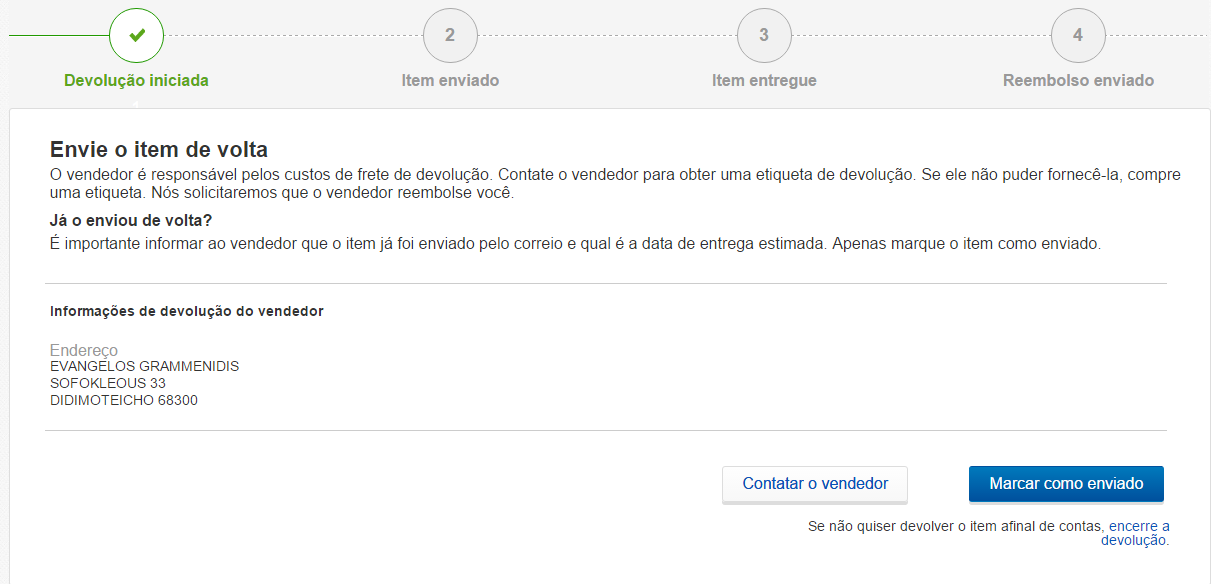Viewport: 1211px width, 584px height.
Task: Click the Envie o item de volta heading
Action: [x=159, y=150]
